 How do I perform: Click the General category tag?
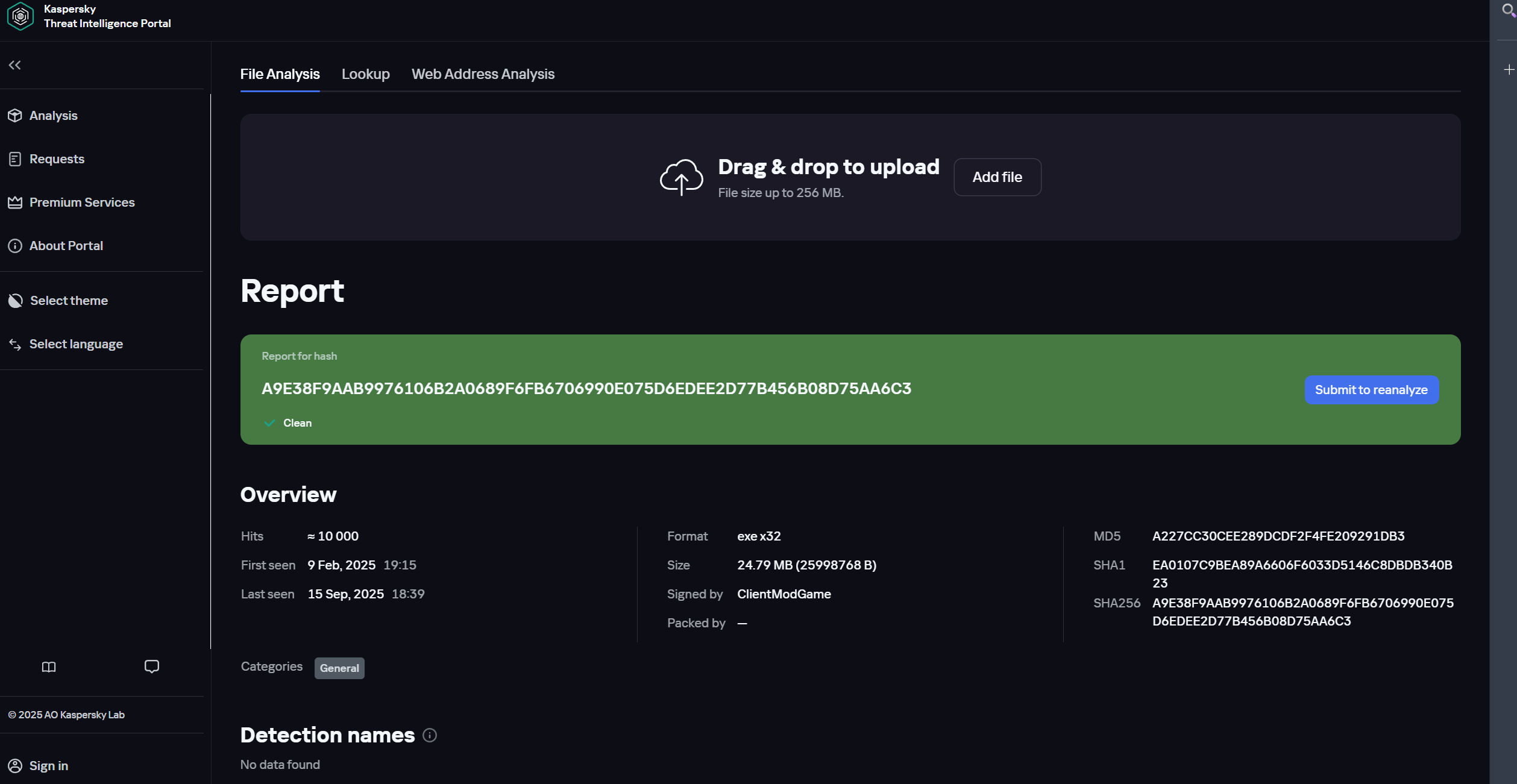point(339,668)
